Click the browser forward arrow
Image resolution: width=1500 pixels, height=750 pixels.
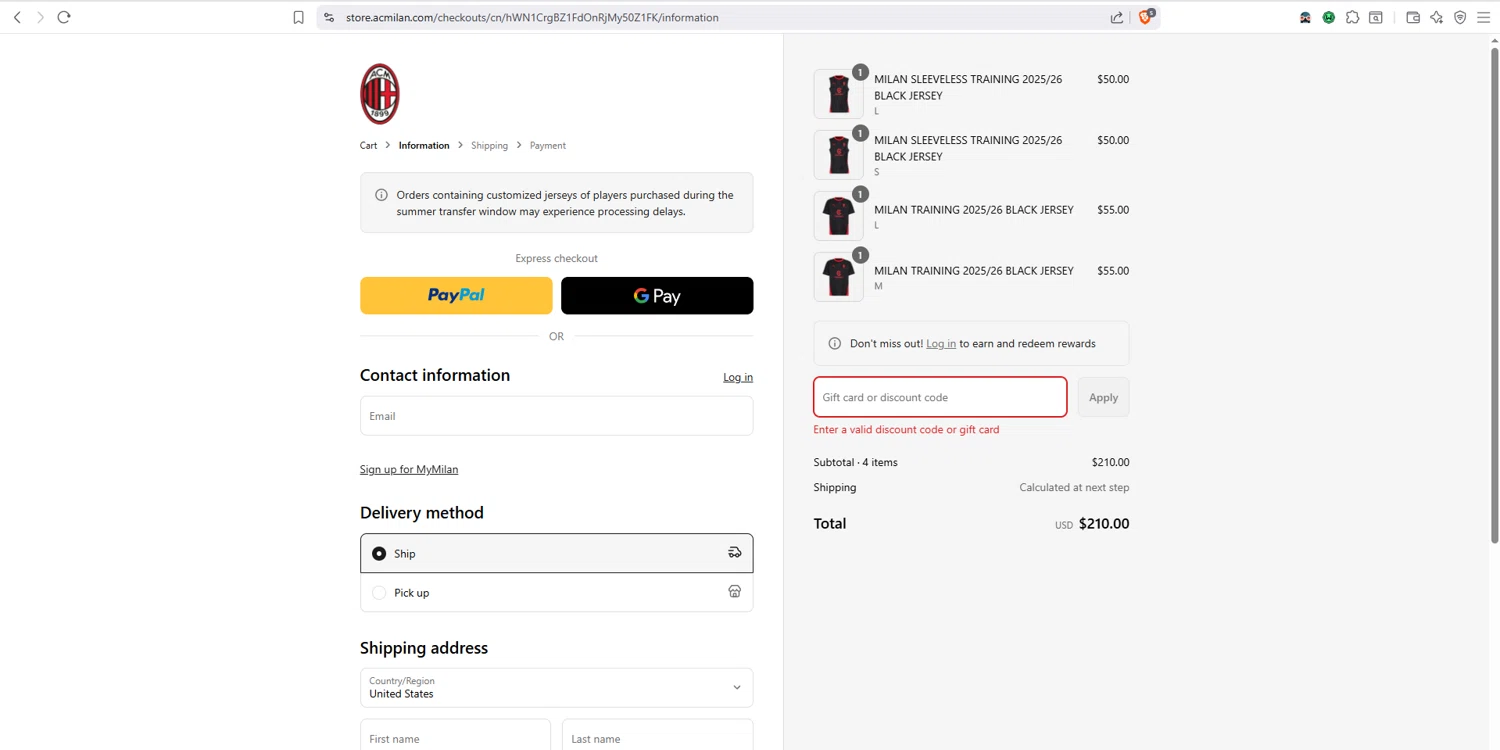[40, 17]
